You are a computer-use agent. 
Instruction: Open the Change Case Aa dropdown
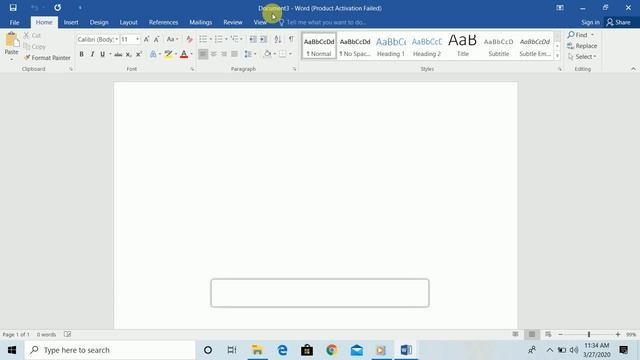pyautogui.click(x=172, y=39)
